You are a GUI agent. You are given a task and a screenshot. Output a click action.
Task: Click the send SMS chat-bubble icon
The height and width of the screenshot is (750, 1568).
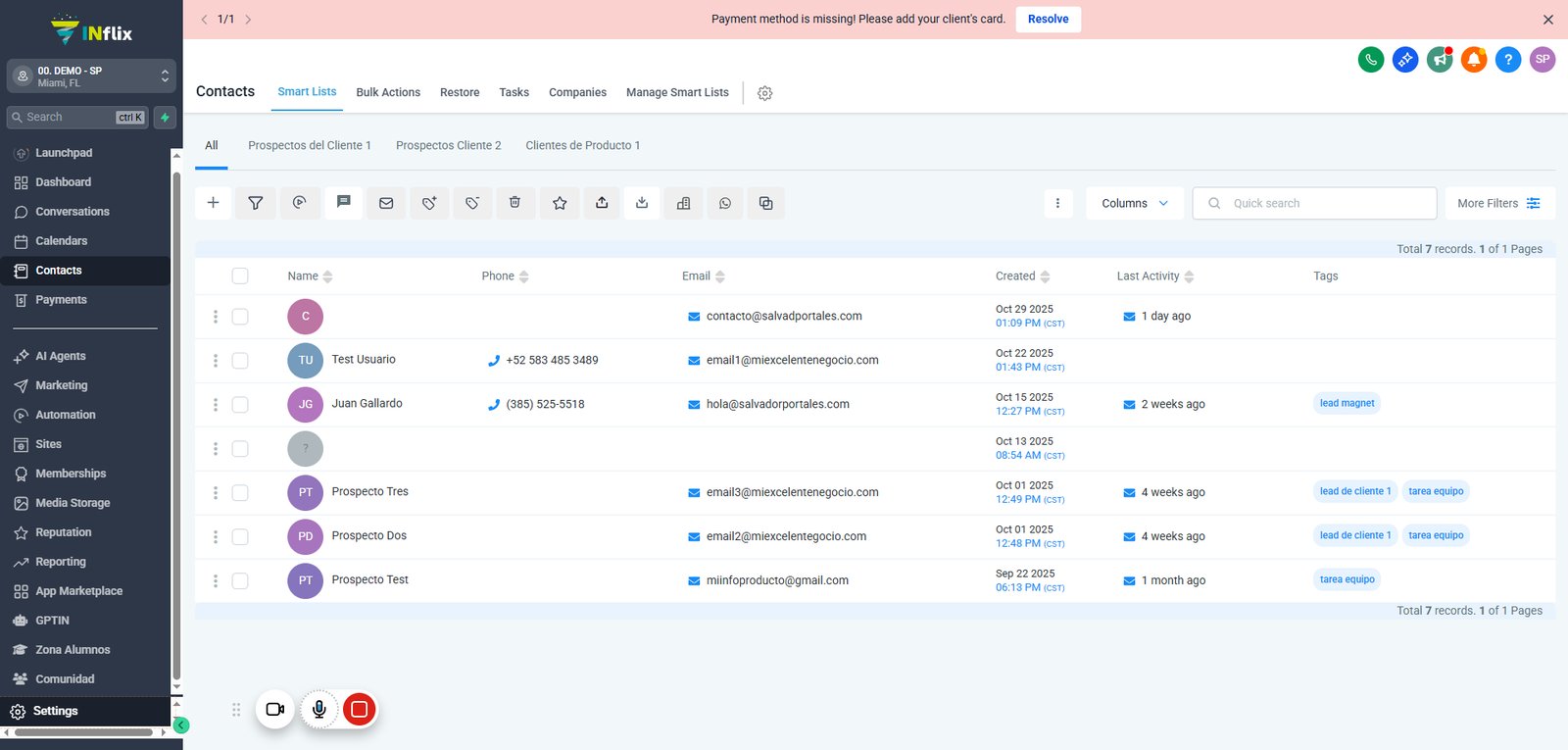click(343, 202)
